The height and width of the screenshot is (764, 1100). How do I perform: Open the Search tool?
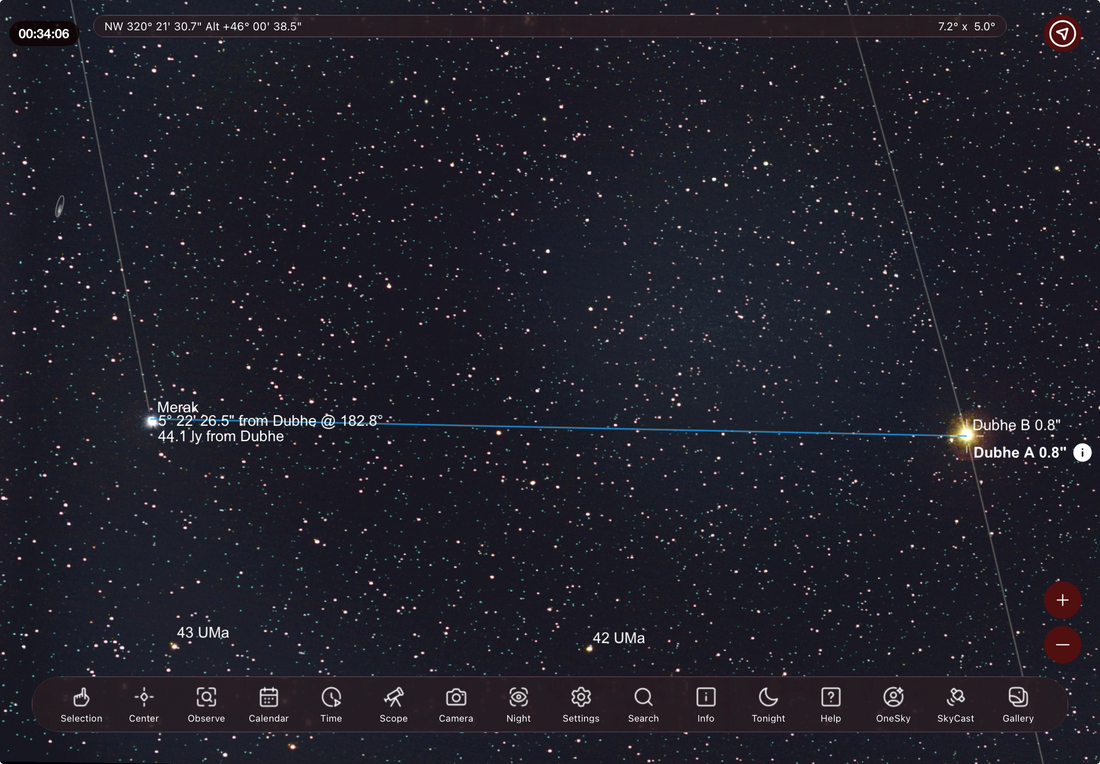643,704
